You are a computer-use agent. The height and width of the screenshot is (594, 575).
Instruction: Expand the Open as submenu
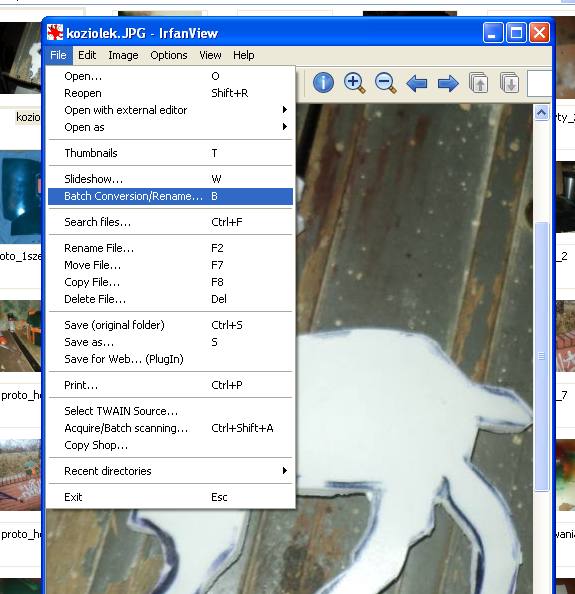click(x=170, y=127)
